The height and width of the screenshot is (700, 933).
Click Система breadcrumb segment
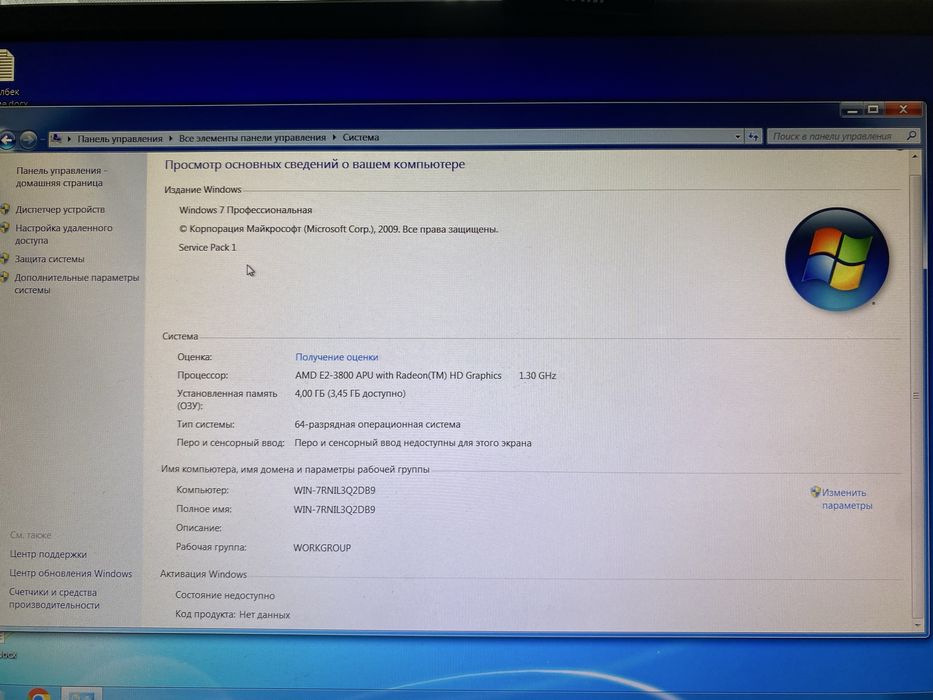coord(361,138)
